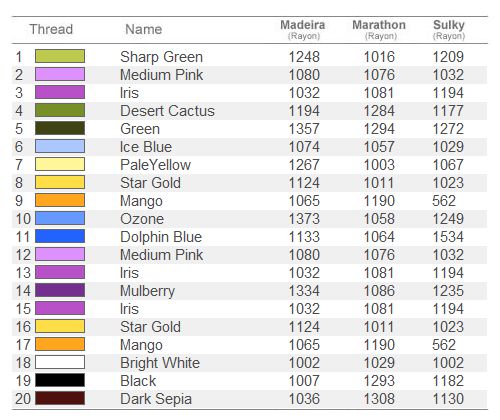Click the Sulky column header
Viewport: 500px width, 420px height.
[449, 29]
